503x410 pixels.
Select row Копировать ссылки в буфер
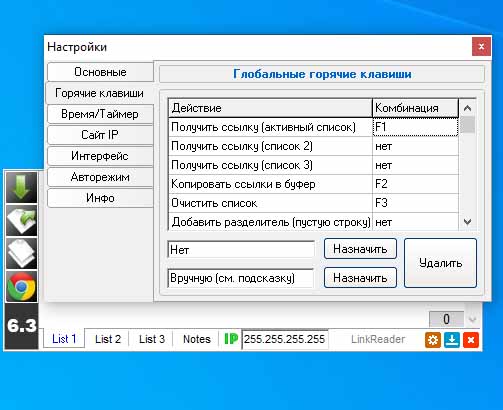[x=313, y=184]
